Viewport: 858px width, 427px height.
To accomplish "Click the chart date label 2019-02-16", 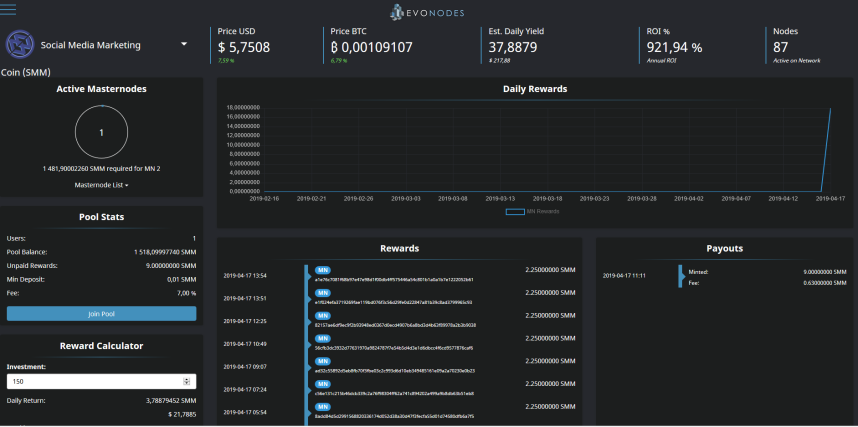I will click(x=264, y=199).
